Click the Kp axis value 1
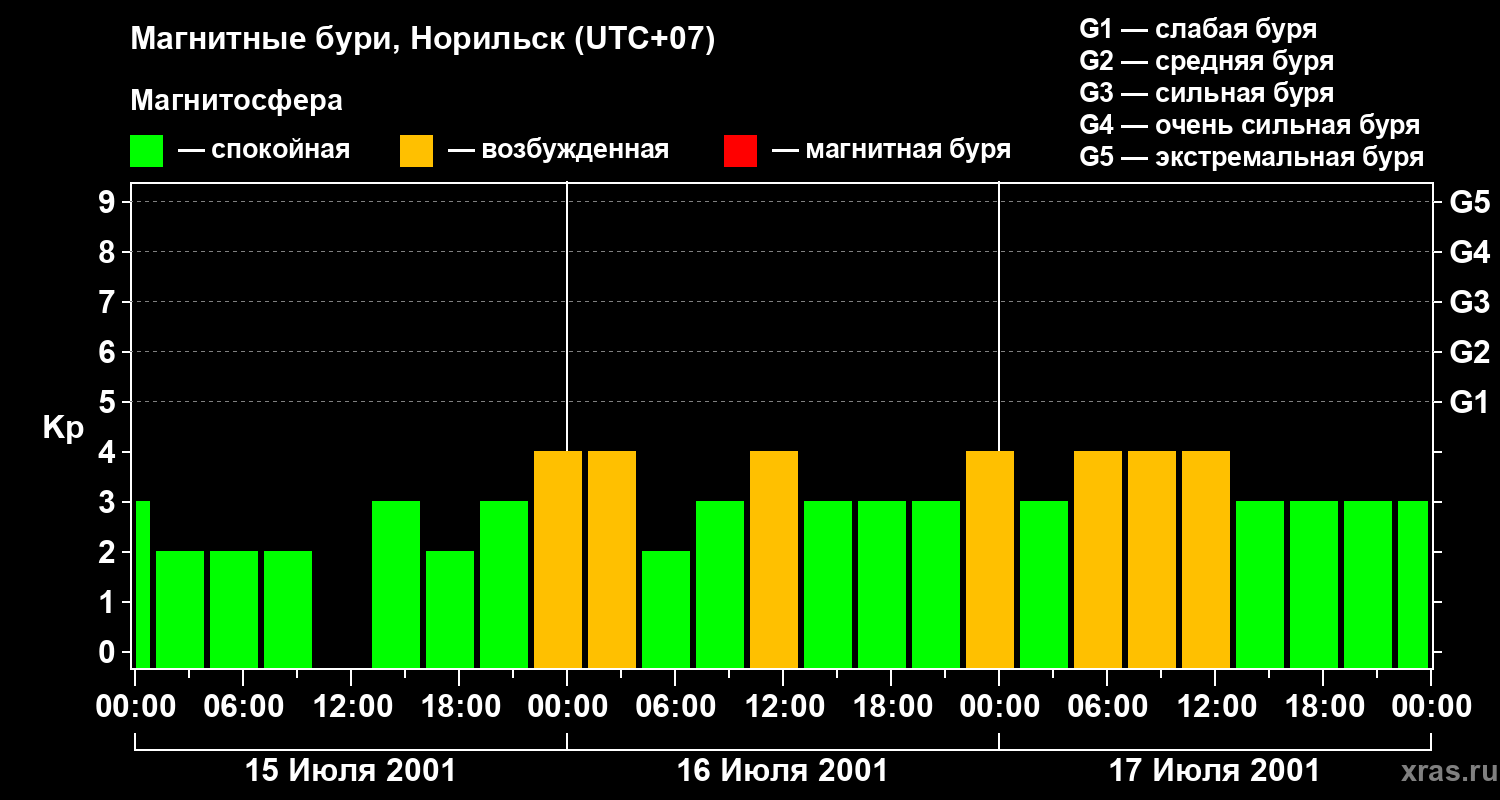Screen dimensions: 1500x800 click(108, 602)
